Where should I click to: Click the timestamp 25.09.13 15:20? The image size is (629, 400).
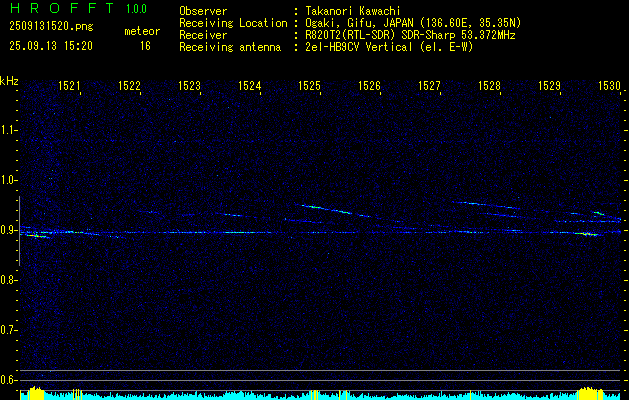(51, 46)
